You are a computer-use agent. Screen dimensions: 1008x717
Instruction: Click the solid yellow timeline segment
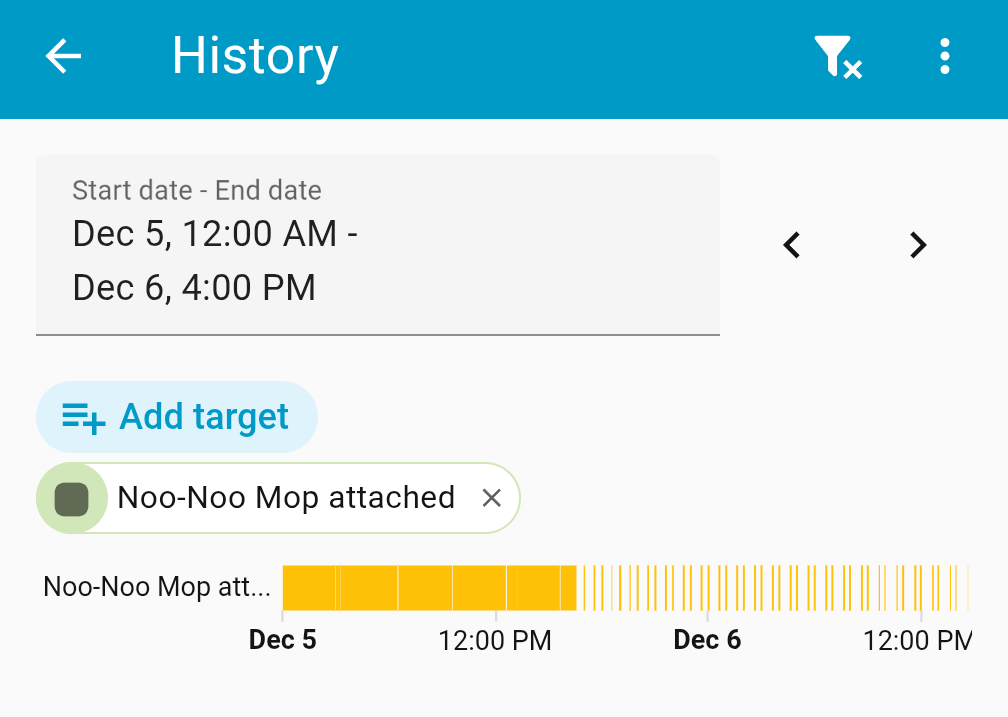click(428, 587)
